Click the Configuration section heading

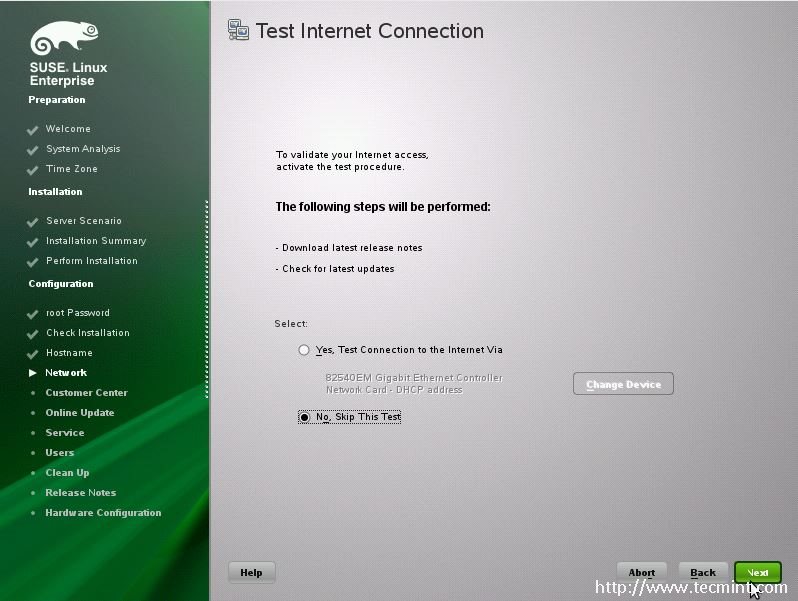tap(61, 284)
